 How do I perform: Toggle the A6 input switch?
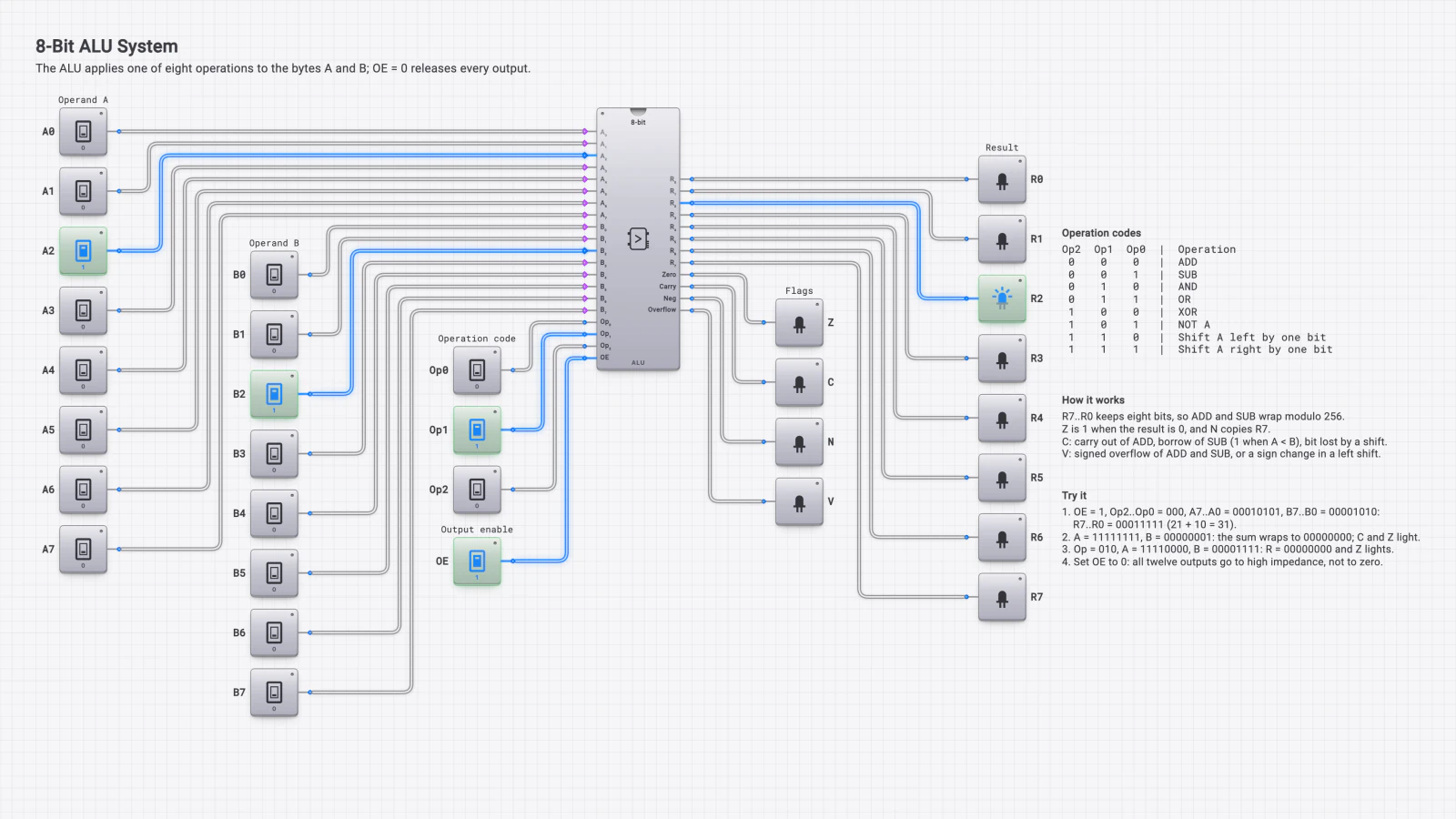[83, 490]
